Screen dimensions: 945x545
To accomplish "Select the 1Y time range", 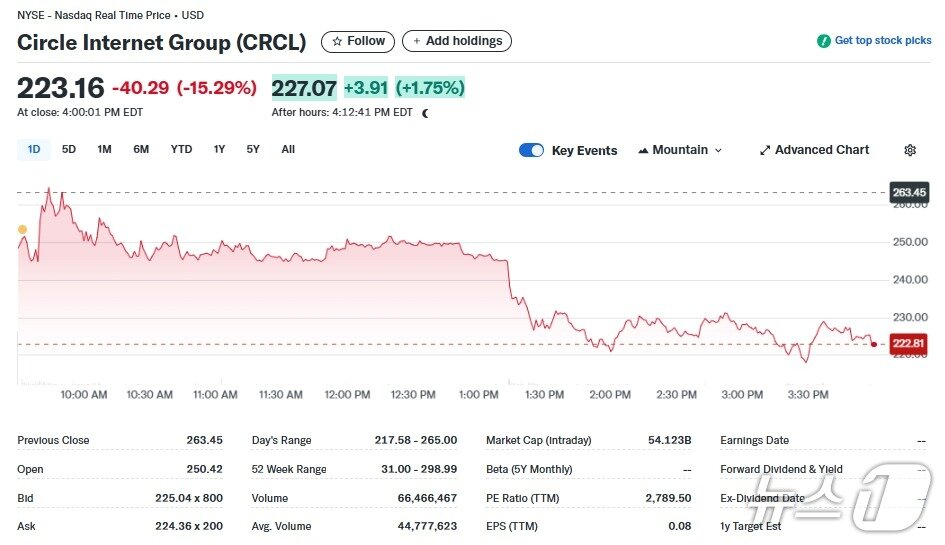I will click(219, 150).
